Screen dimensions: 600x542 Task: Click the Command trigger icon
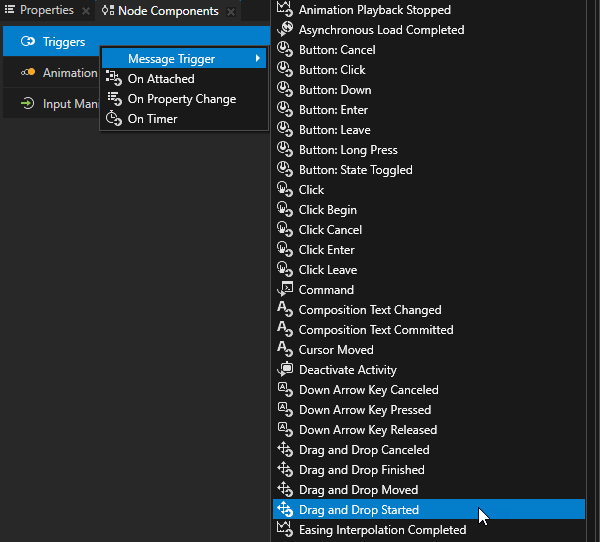point(285,289)
